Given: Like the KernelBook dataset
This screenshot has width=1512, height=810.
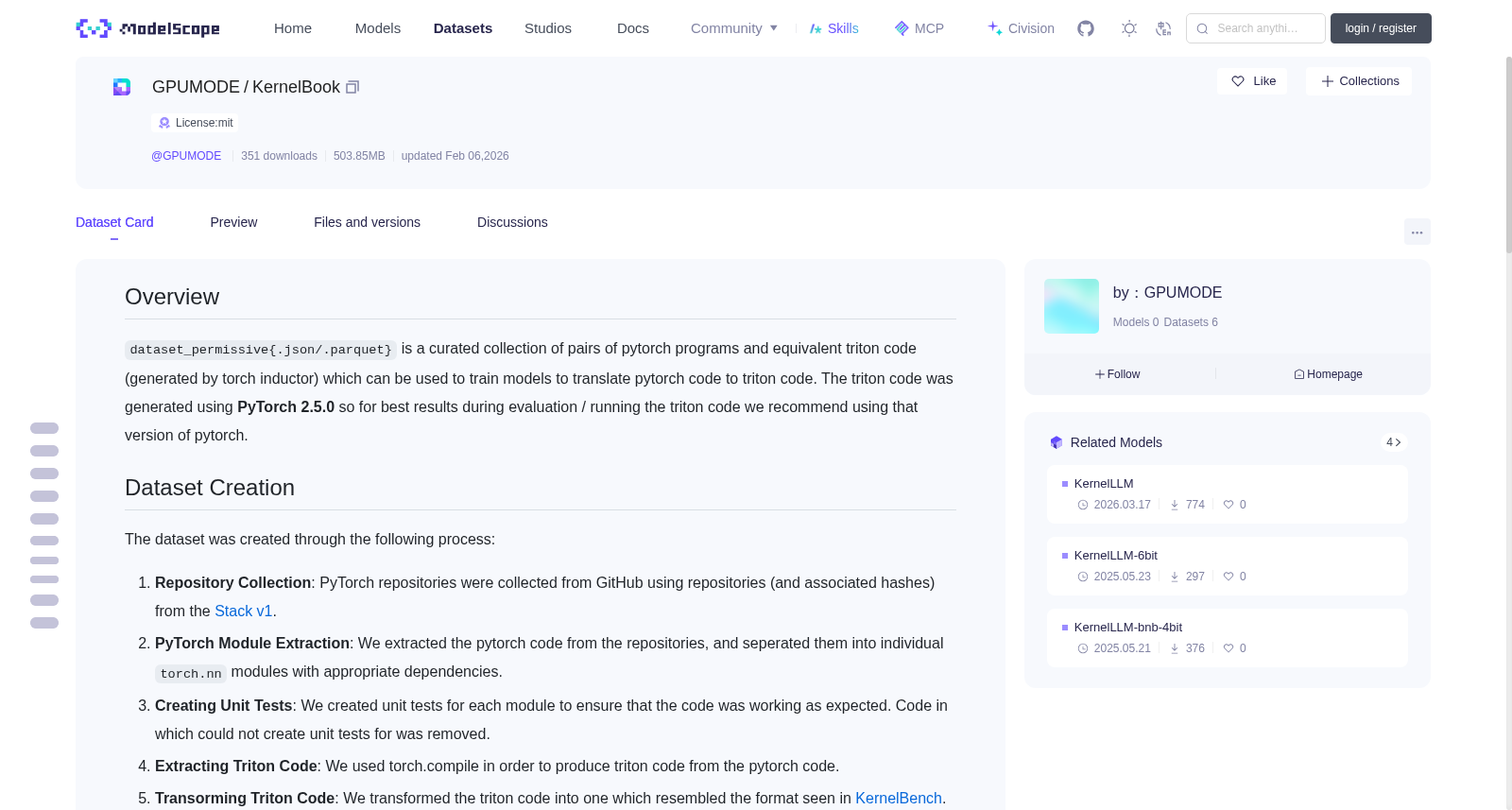Looking at the screenshot, I should pos(1252,81).
